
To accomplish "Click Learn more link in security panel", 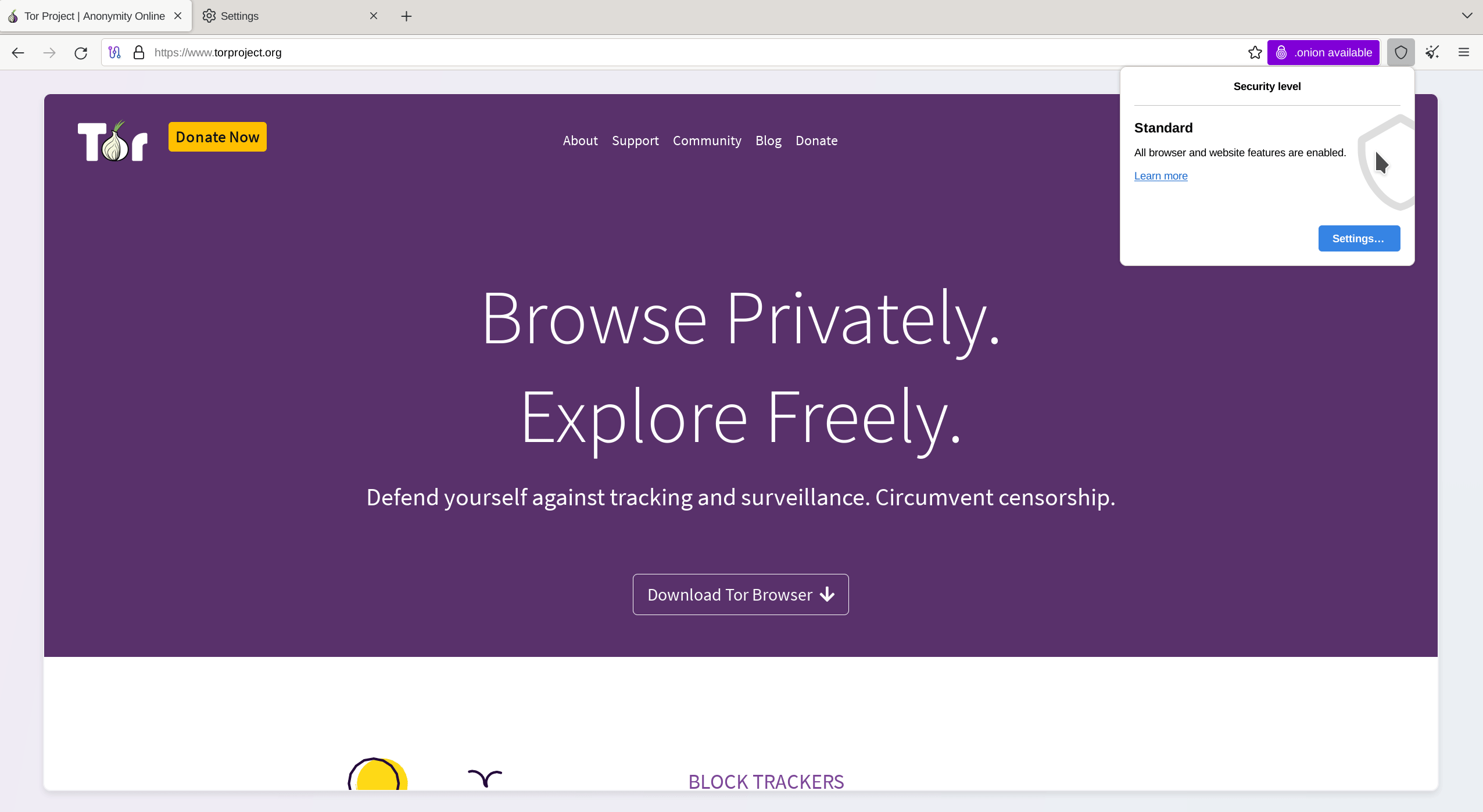I will coord(1160,176).
